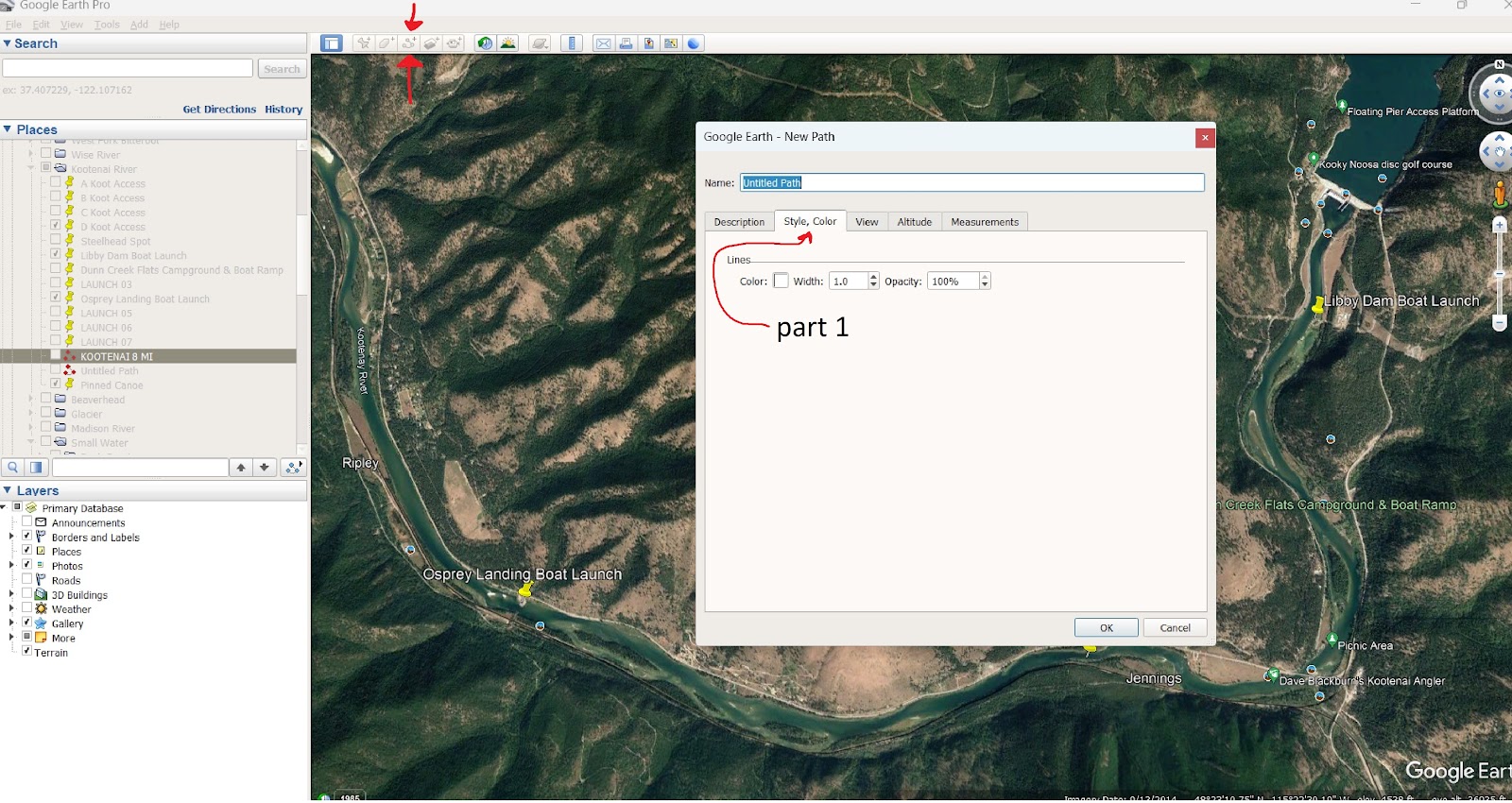
Task: Click the Places panel tour play icon
Action: pos(294,468)
